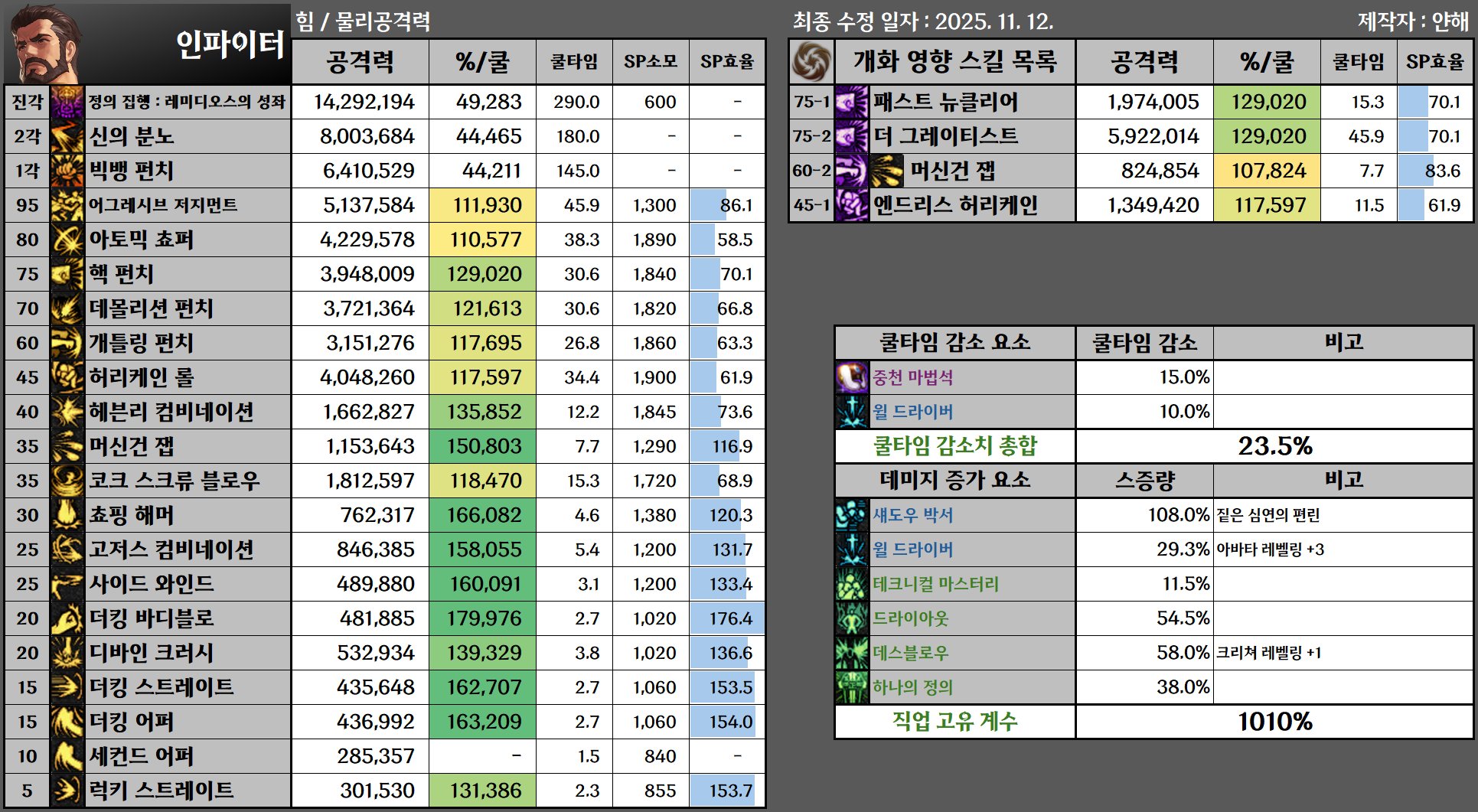Click the 핵 펀치 skill icon
Viewport: 1478px width, 812px height.
coord(67,274)
